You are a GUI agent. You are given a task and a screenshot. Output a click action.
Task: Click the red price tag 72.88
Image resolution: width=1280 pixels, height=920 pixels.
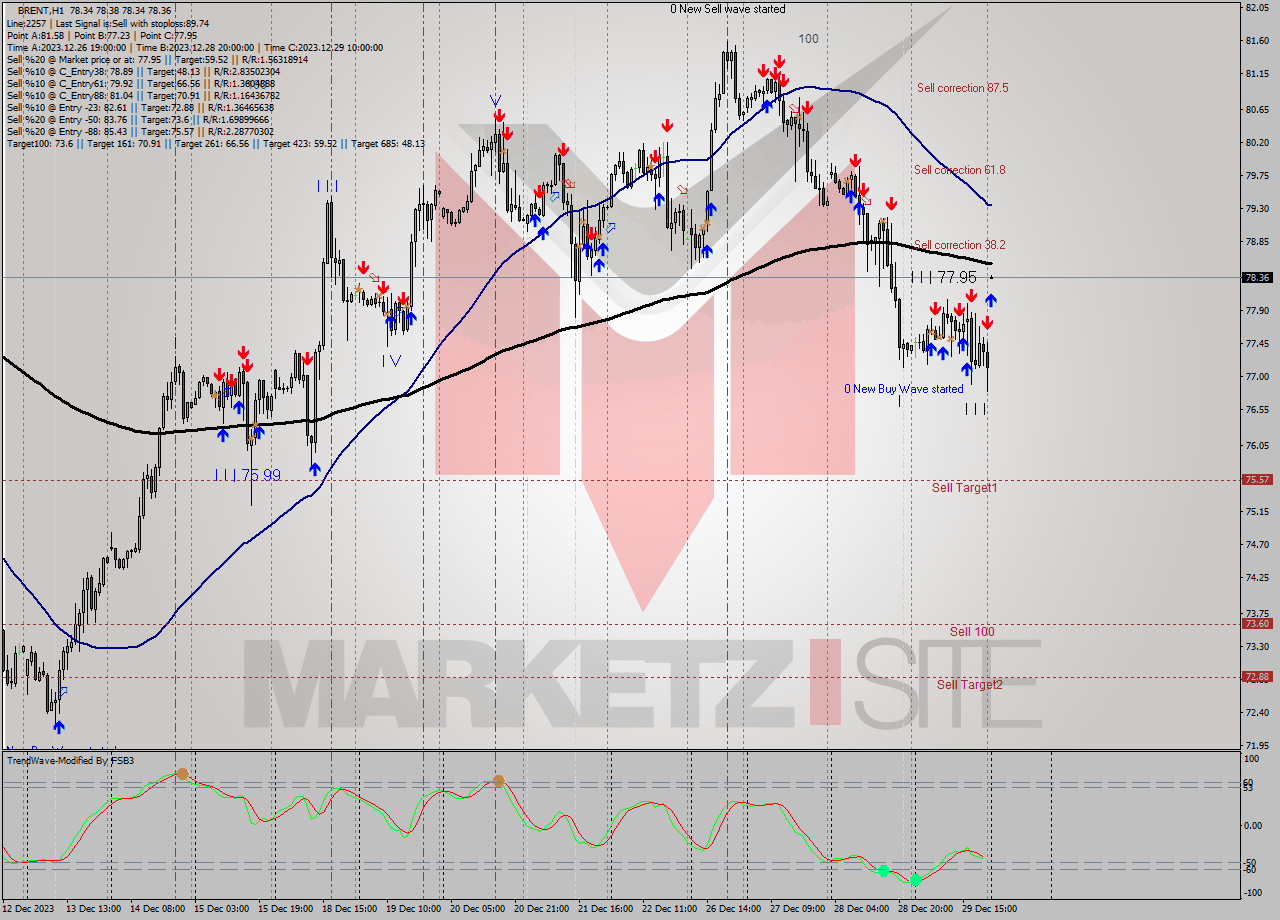[1257, 677]
